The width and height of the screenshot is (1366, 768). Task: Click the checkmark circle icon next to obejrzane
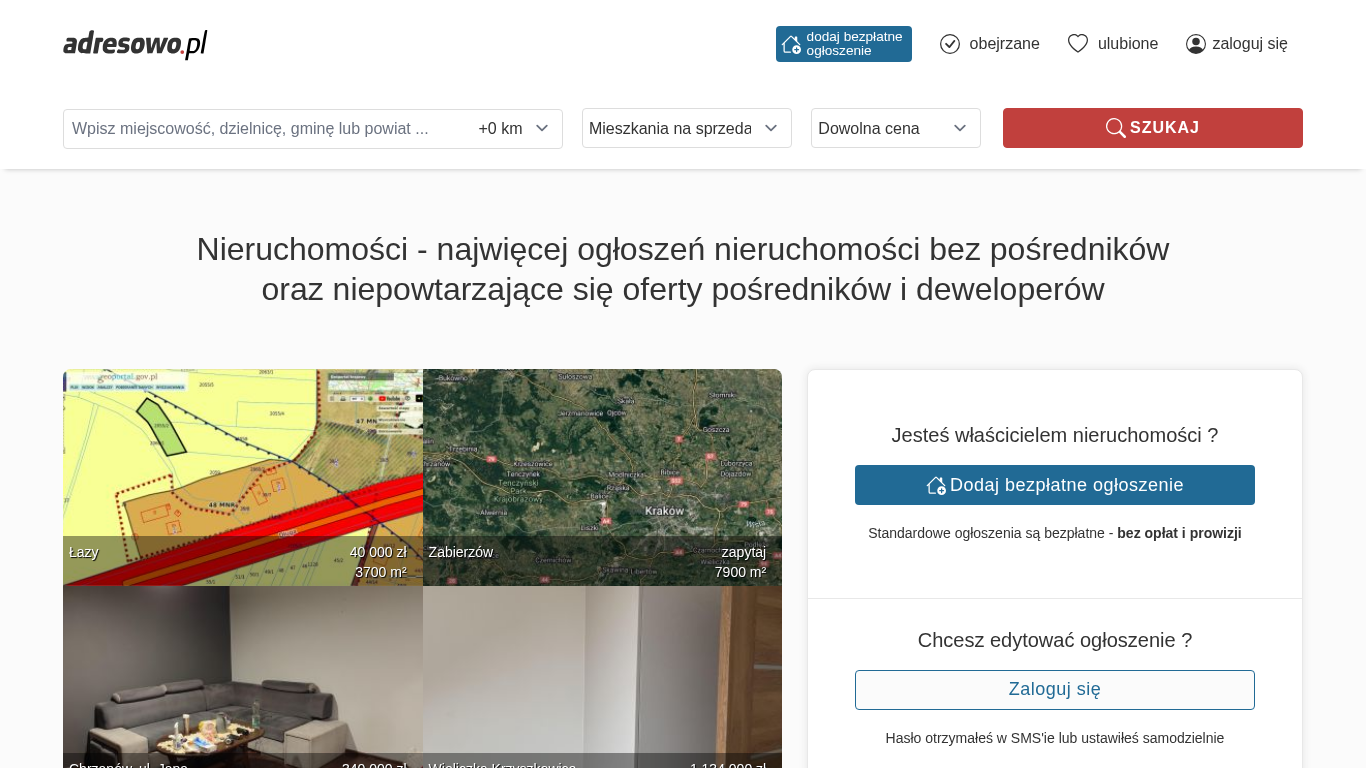pyautogui.click(x=950, y=44)
